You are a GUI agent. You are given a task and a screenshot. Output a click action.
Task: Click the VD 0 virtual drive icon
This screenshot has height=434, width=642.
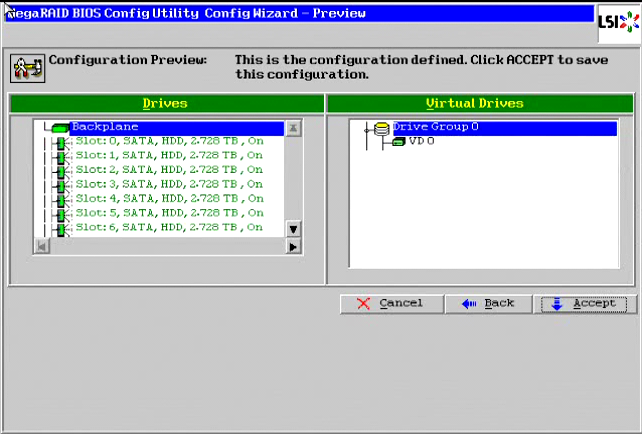(x=399, y=142)
